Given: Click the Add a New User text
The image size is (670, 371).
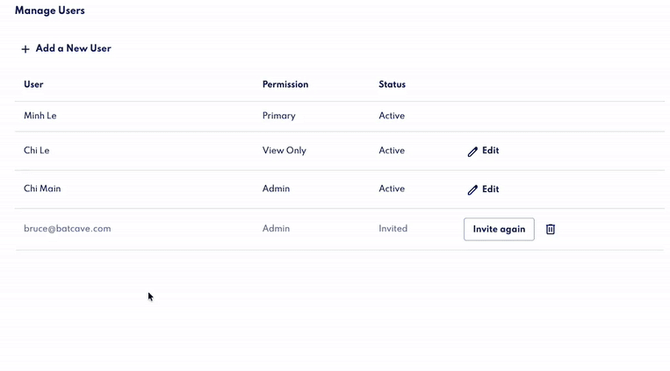Looking at the screenshot, I should pyautogui.click(x=73, y=48).
